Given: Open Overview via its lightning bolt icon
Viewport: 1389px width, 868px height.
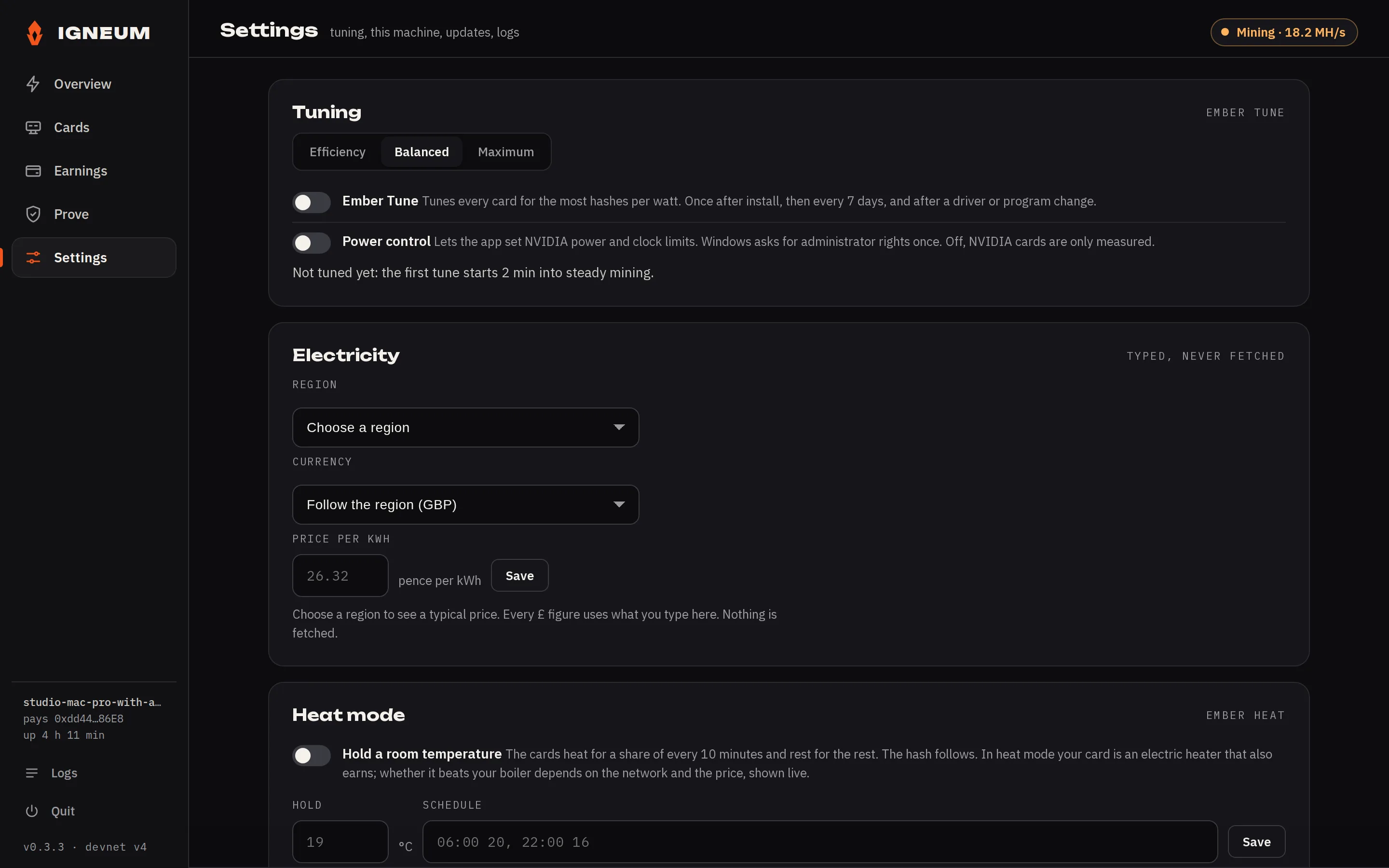Looking at the screenshot, I should click(33, 84).
